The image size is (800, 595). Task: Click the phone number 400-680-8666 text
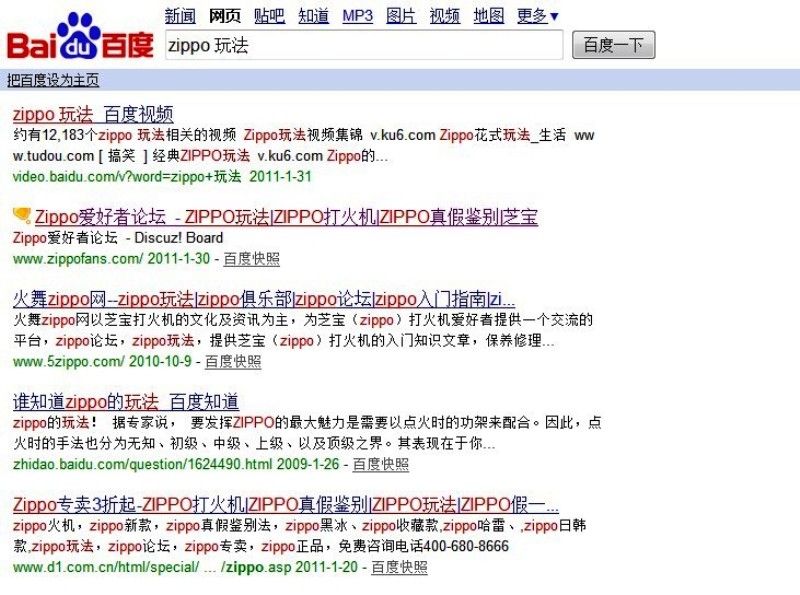coord(466,547)
